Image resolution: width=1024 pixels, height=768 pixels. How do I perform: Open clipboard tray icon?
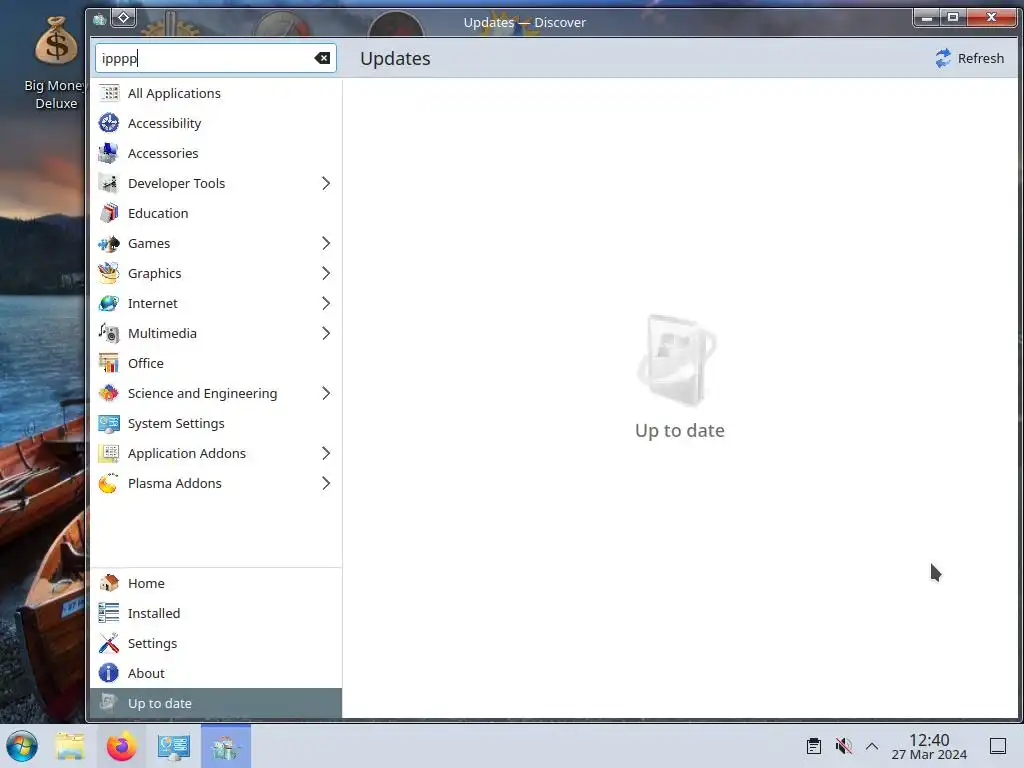tap(814, 746)
